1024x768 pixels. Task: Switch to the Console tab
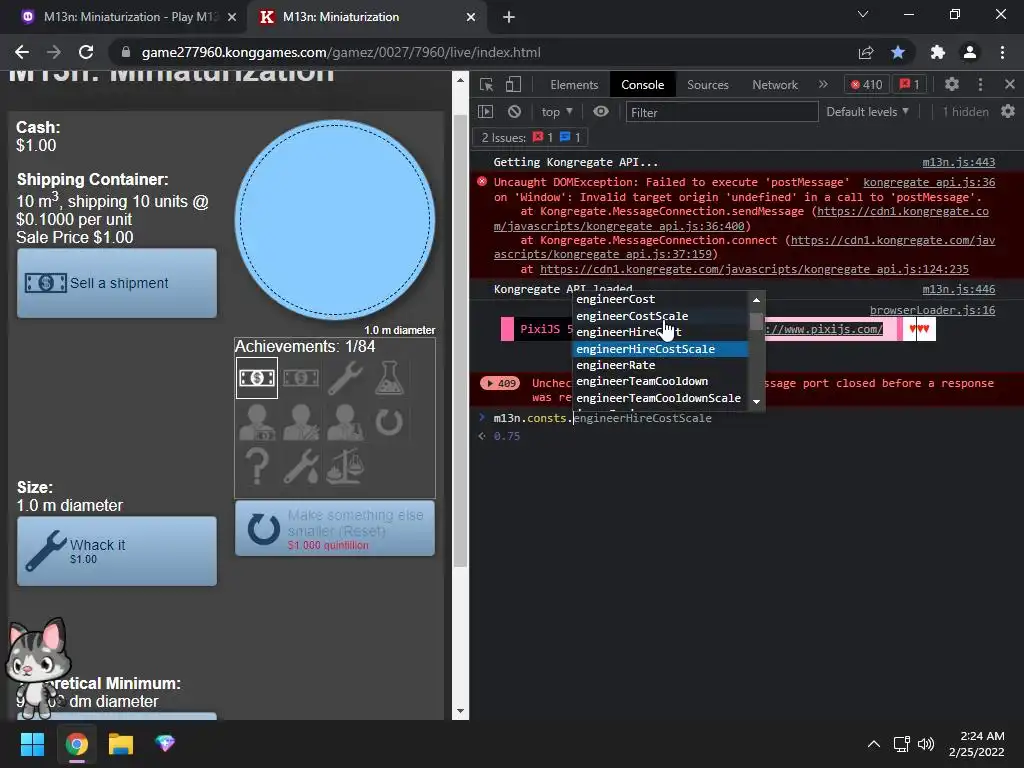click(x=643, y=84)
